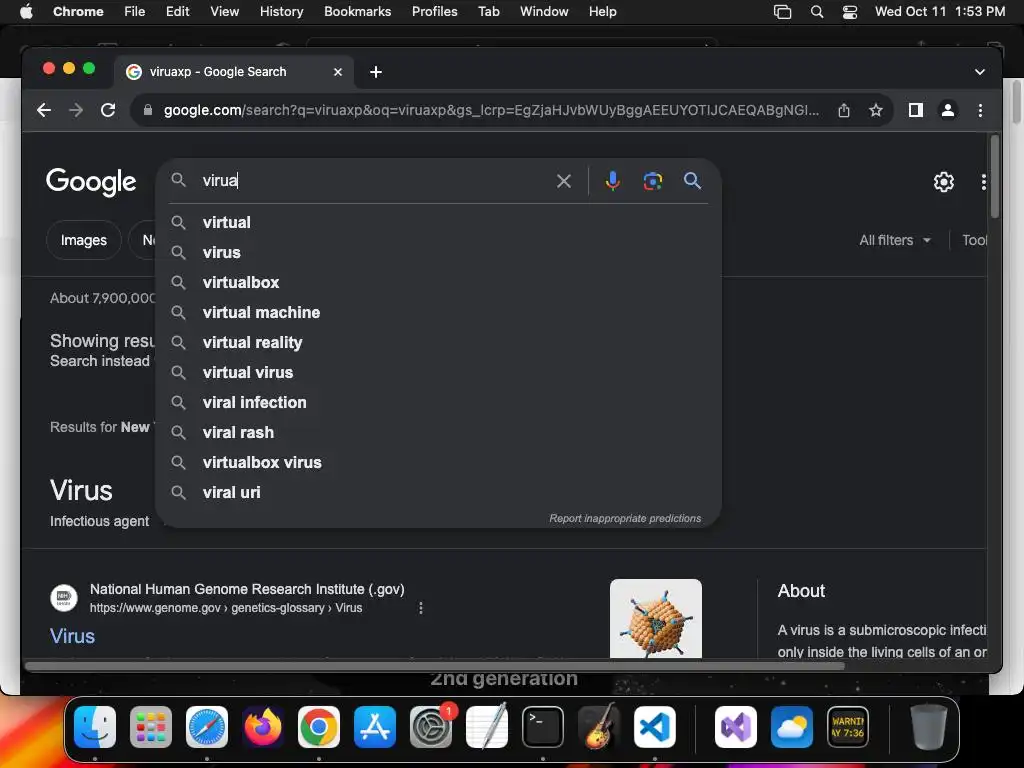Open the Bookmarks menu
This screenshot has height=768, width=1024.
tap(357, 12)
